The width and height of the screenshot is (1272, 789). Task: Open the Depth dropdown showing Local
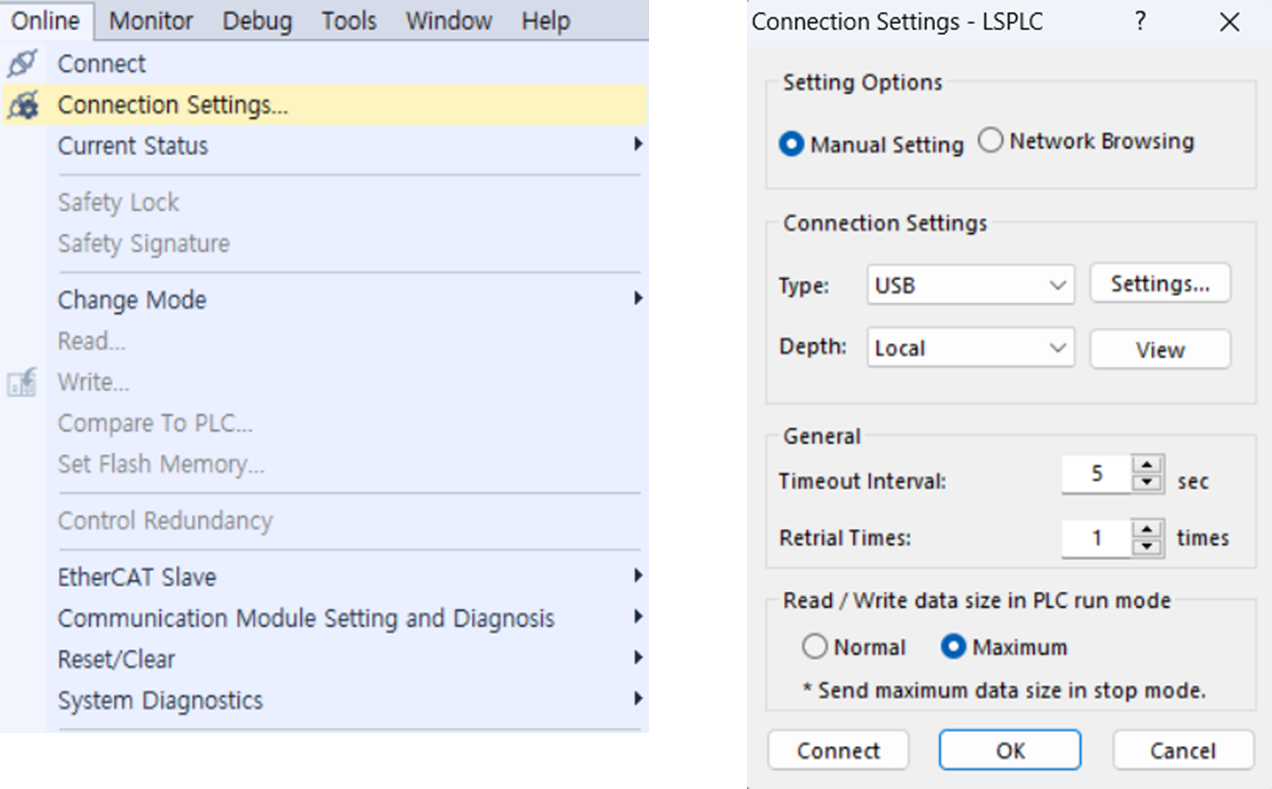[970, 347]
